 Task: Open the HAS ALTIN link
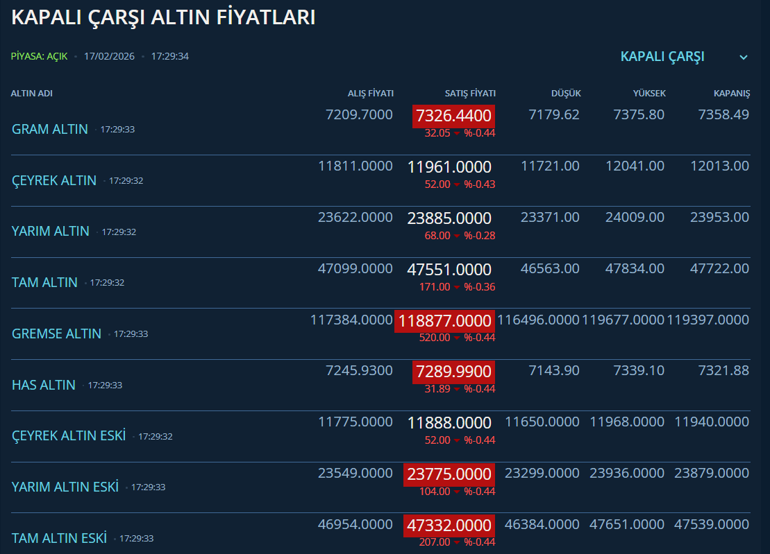point(44,385)
